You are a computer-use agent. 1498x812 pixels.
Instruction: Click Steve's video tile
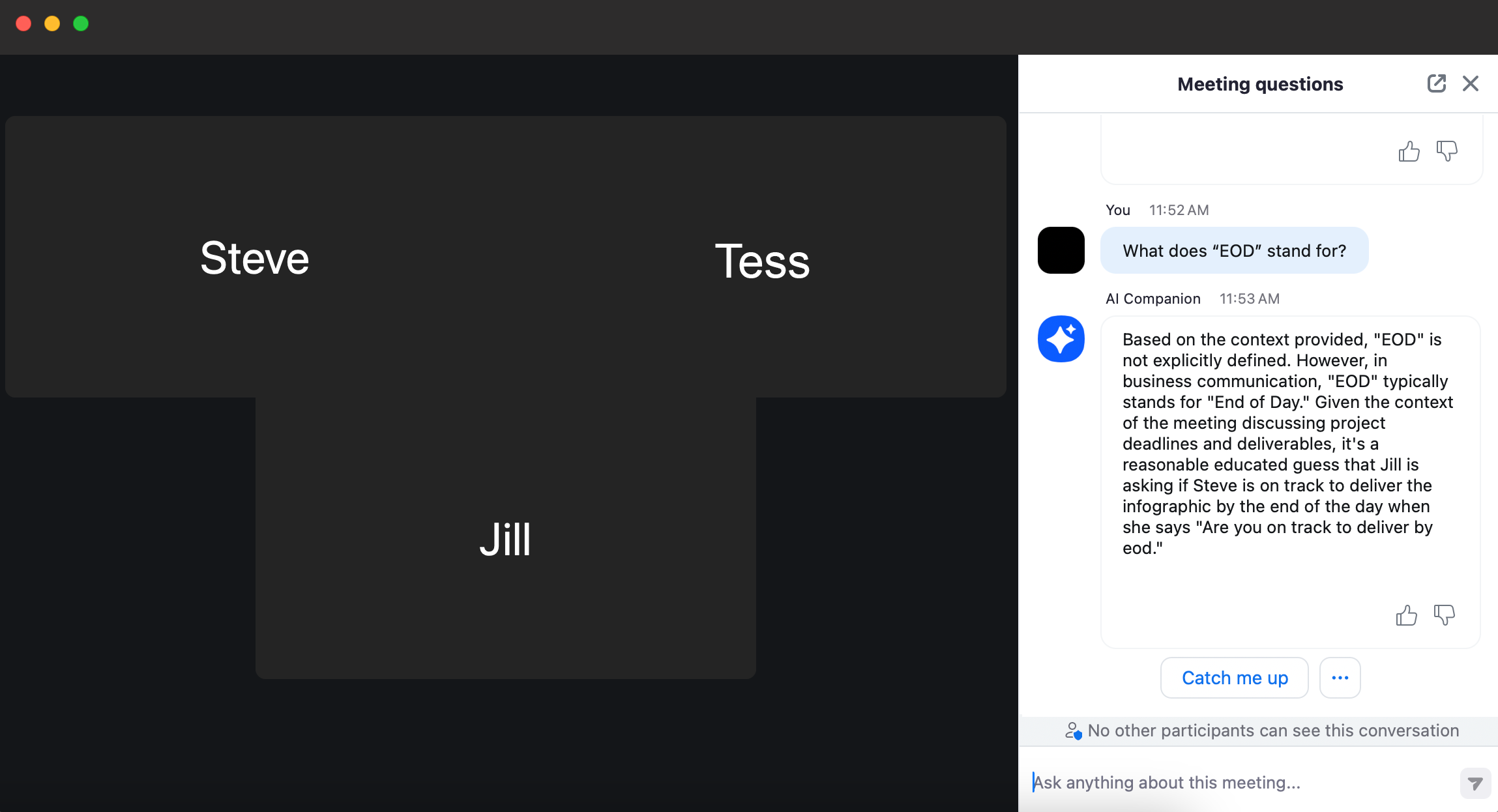pyautogui.click(x=256, y=257)
